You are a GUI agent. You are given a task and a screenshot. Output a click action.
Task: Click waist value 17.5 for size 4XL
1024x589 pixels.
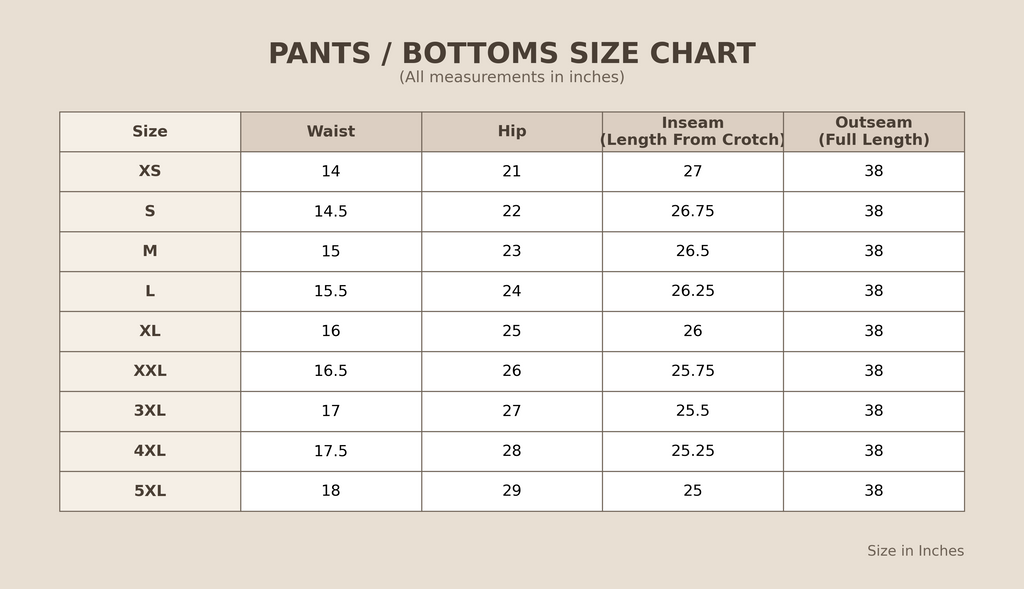pyautogui.click(x=331, y=451)
